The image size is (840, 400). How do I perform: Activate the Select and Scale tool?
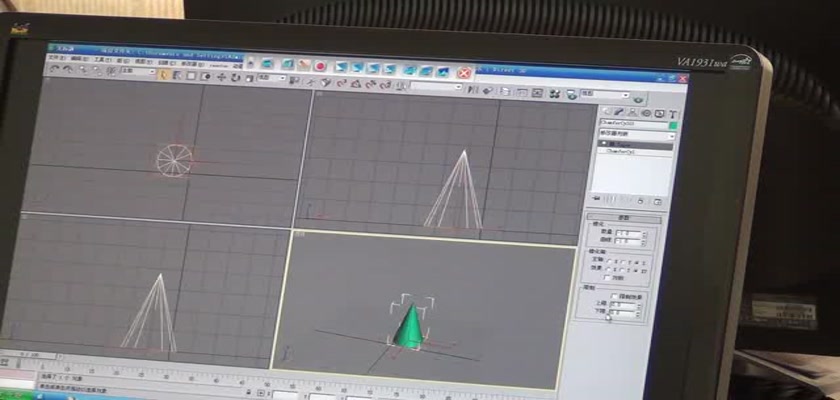249,79
